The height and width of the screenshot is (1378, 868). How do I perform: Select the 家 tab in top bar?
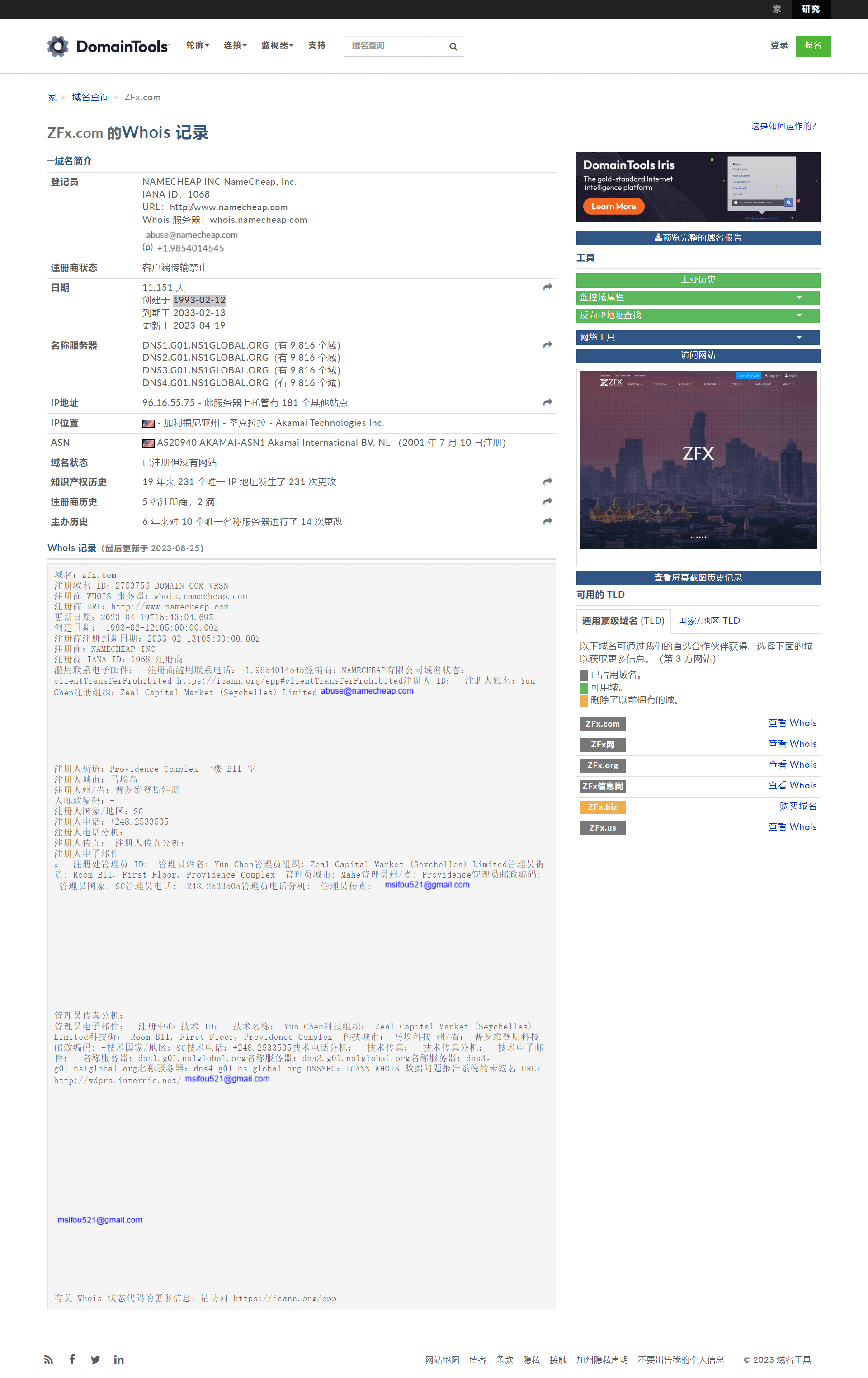pos(776,9)
